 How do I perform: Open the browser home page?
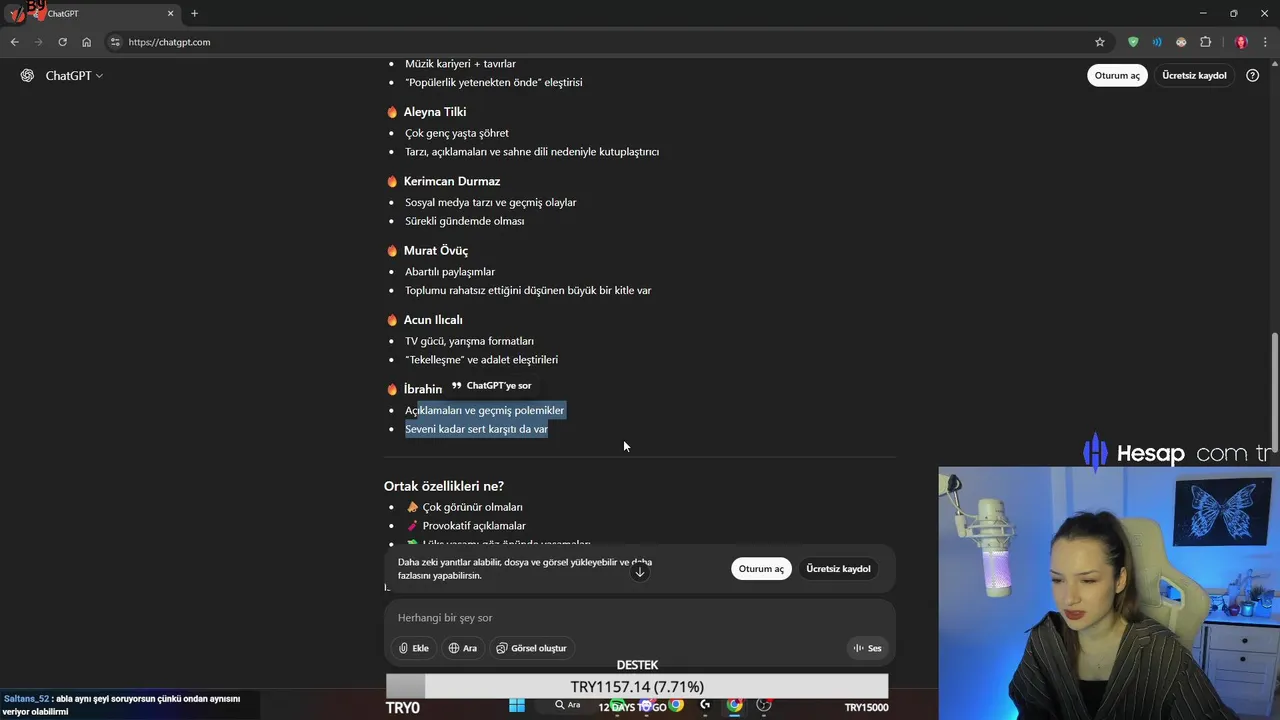coord(86,42)
